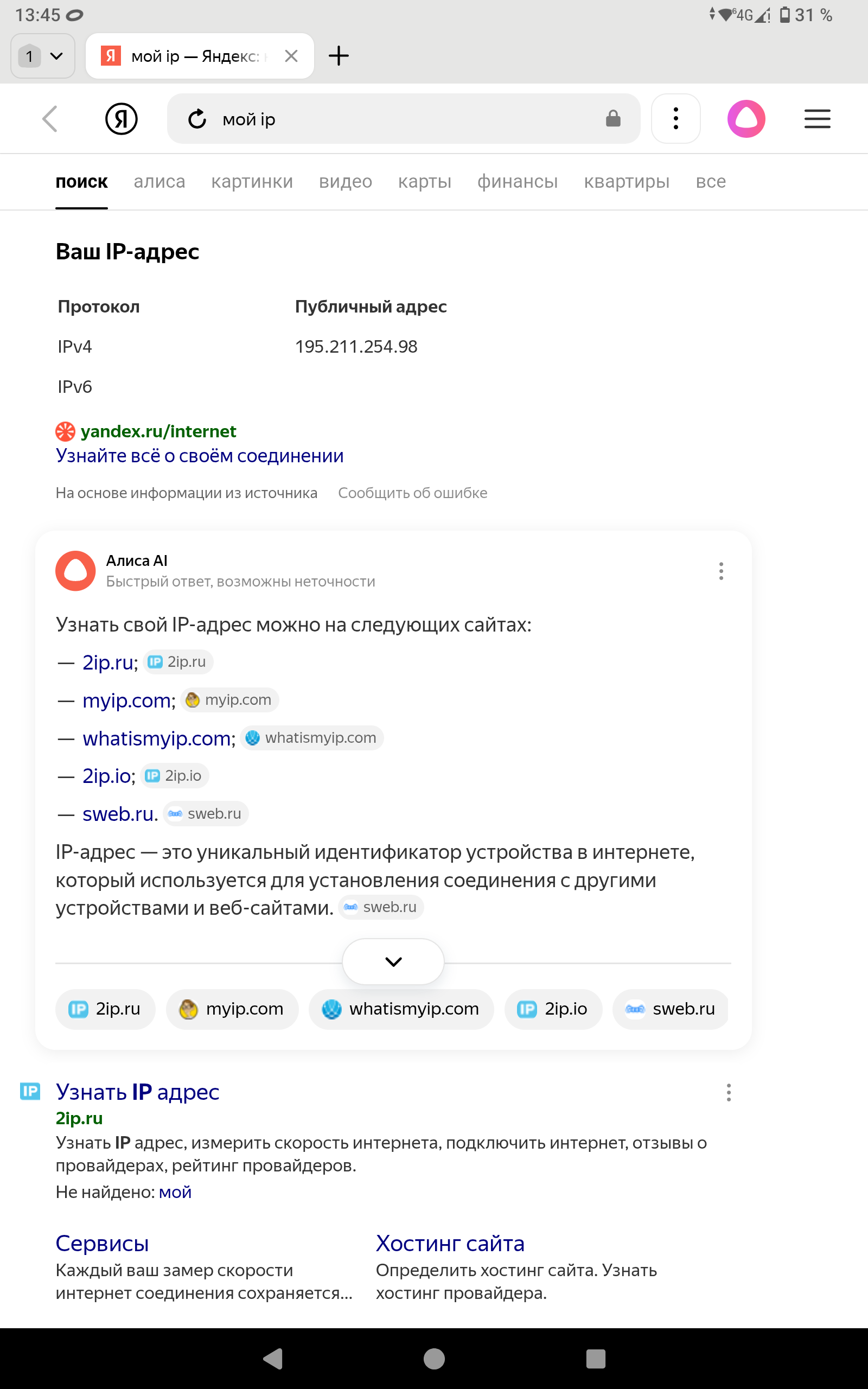Tap the search field containing мой ip
This screenshot has height=1389, width=868.
[x=402, y=119]
